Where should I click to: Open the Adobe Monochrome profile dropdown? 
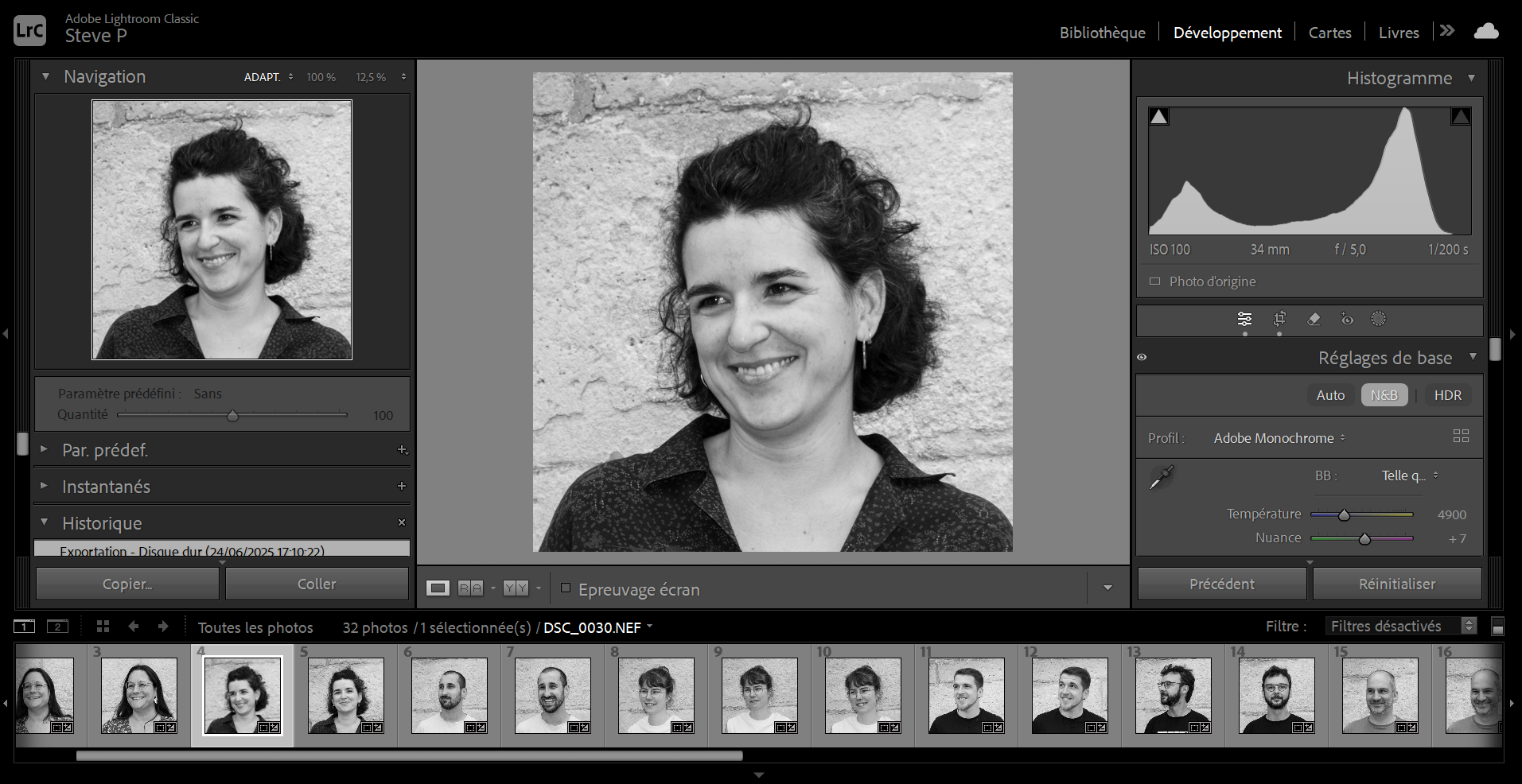(x=1279, y=438)
